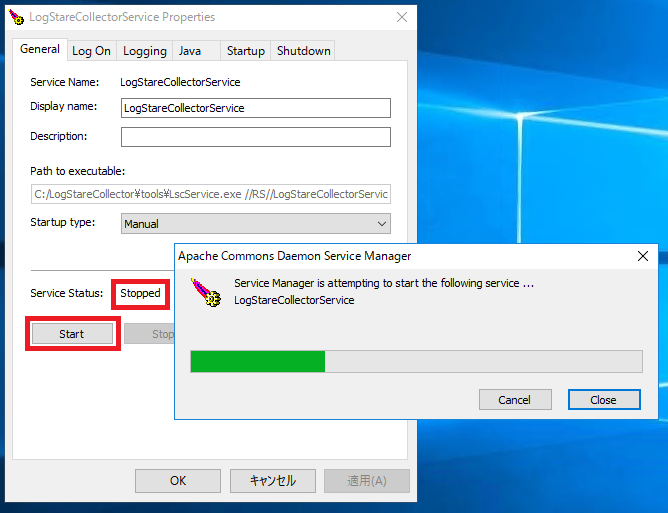Image resolution: width=668 pixels, height=513 pixels.
Task: Click OK in the Properties window
Action: pyautogui.click(x=178, y=481)
